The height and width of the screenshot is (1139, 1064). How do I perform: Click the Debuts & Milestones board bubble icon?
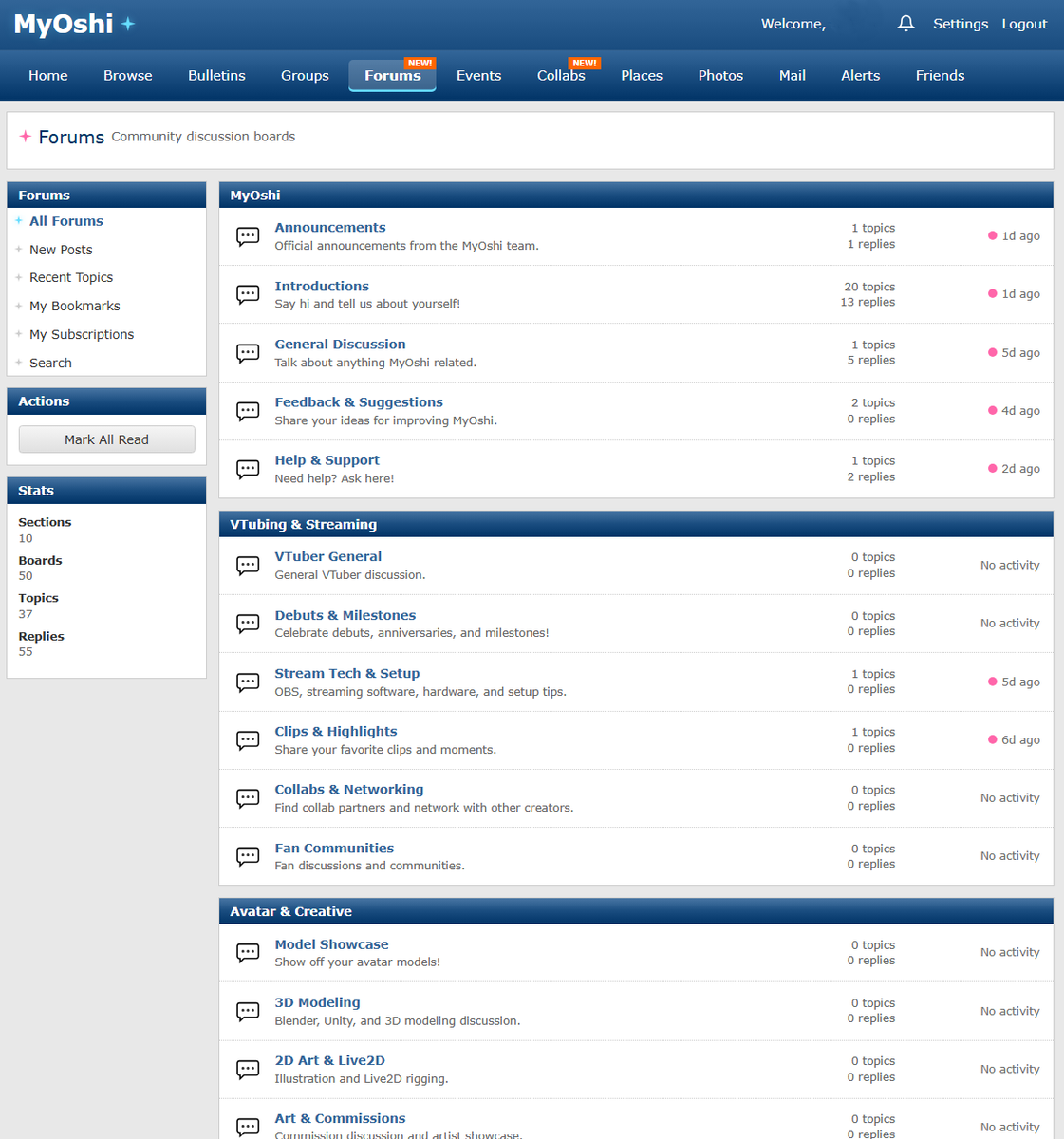click(x=248, y=624)
